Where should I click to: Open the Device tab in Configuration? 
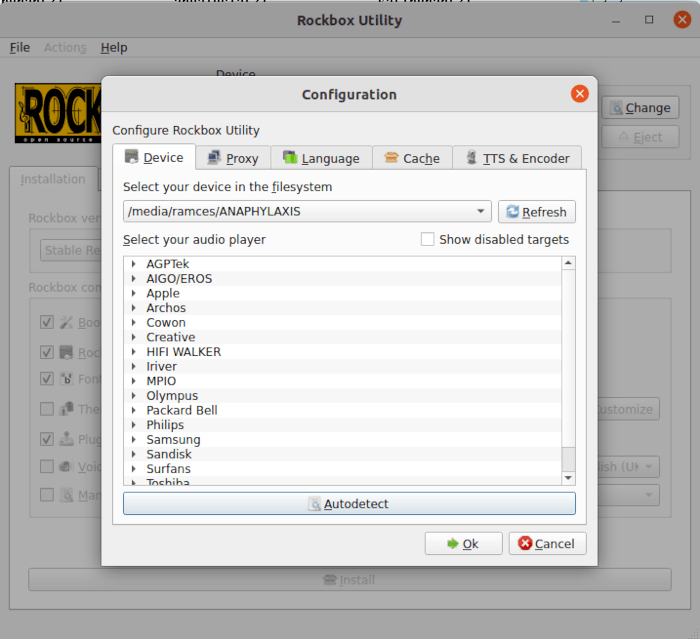coord(154,157)
